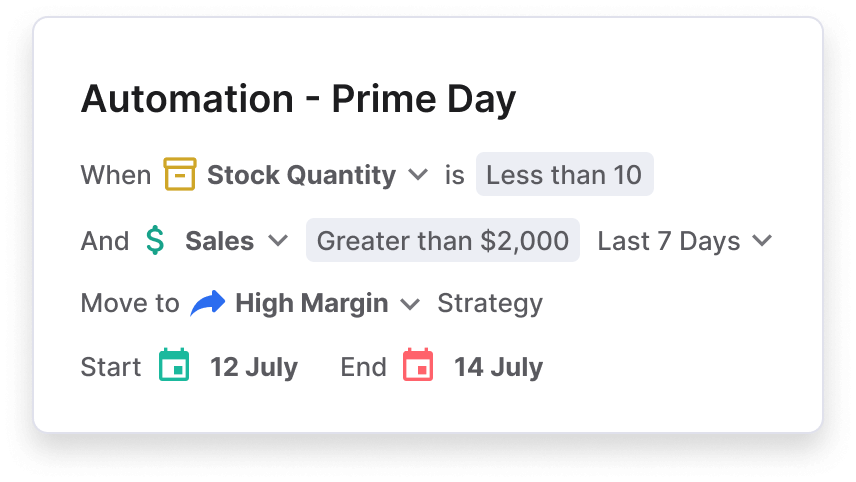Screen dimensions: 856x482
Task: Open the red end date calendar icon
Action: pyautogui.click(x=418, y=365)
